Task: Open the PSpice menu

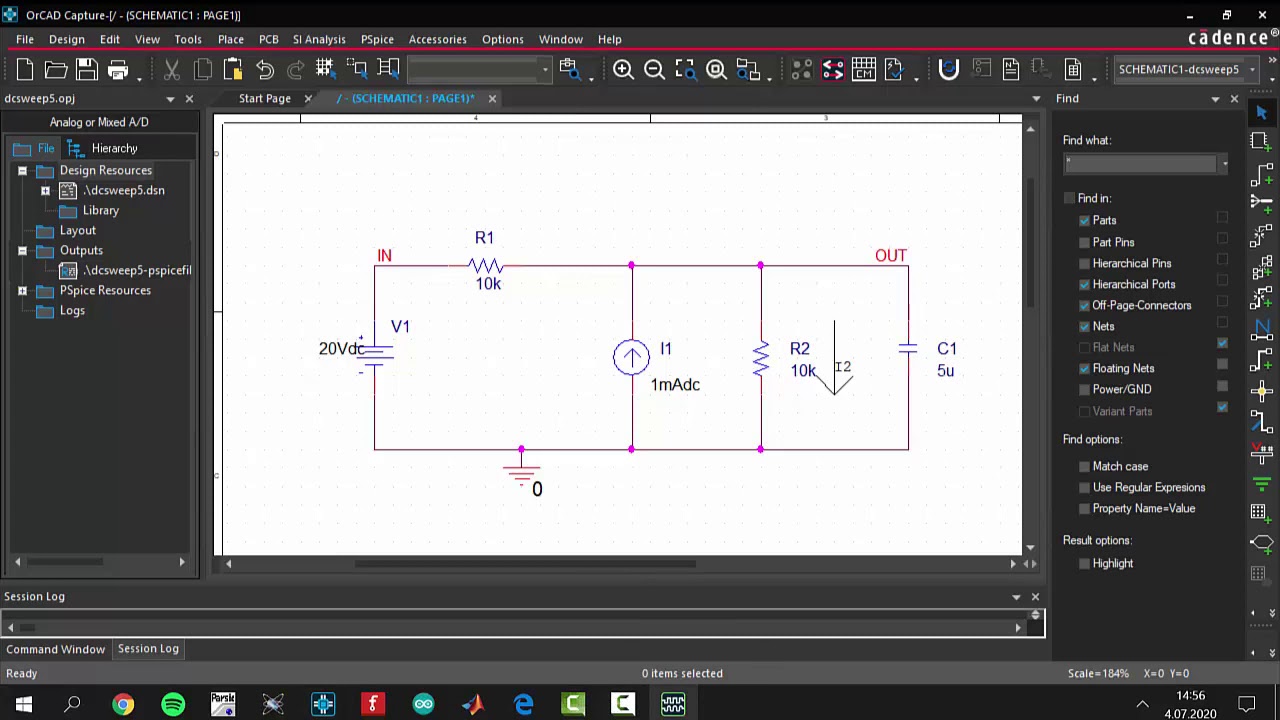Action: point(377,39)
